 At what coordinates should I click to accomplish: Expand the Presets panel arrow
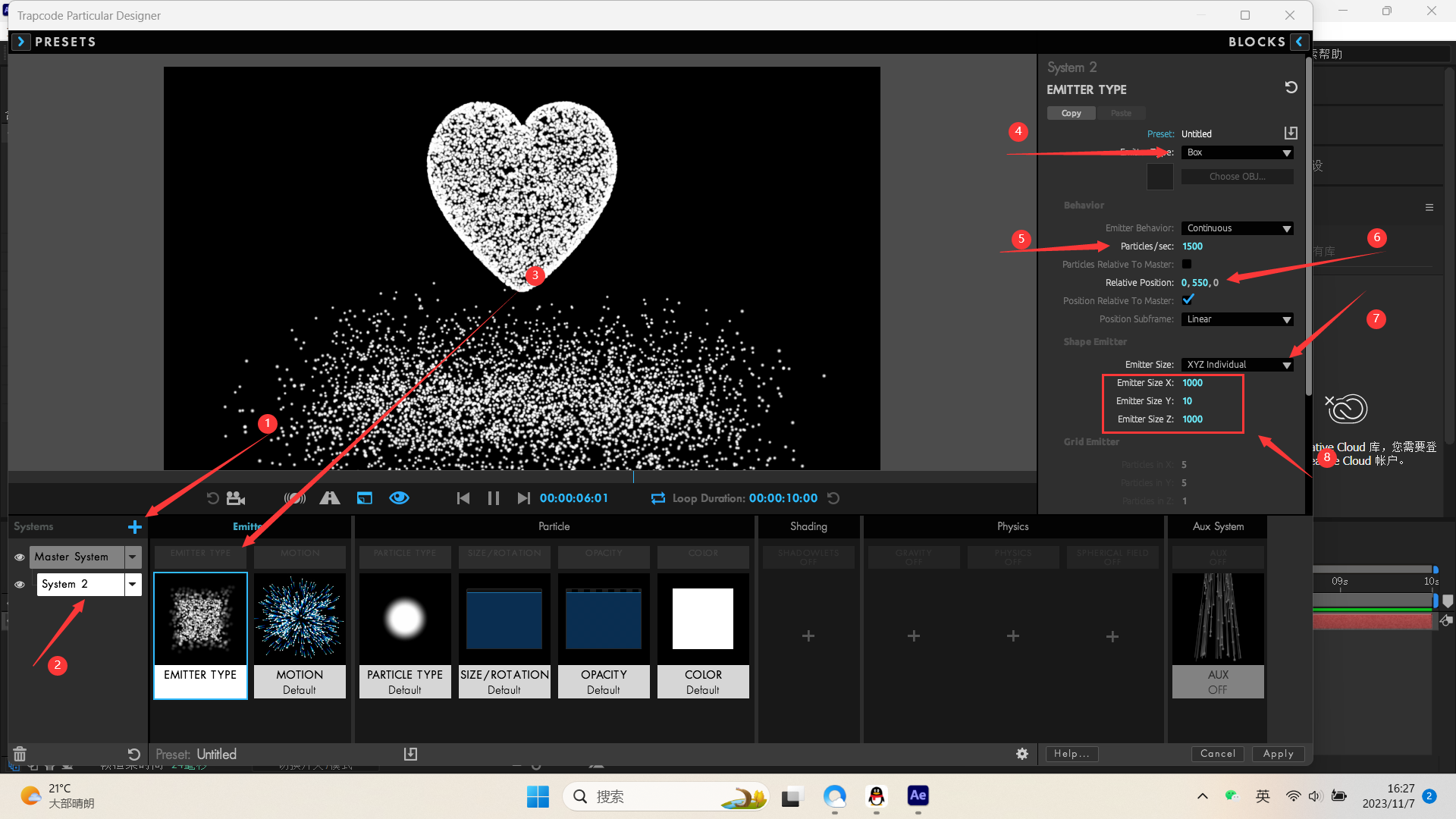coord(21,42)
